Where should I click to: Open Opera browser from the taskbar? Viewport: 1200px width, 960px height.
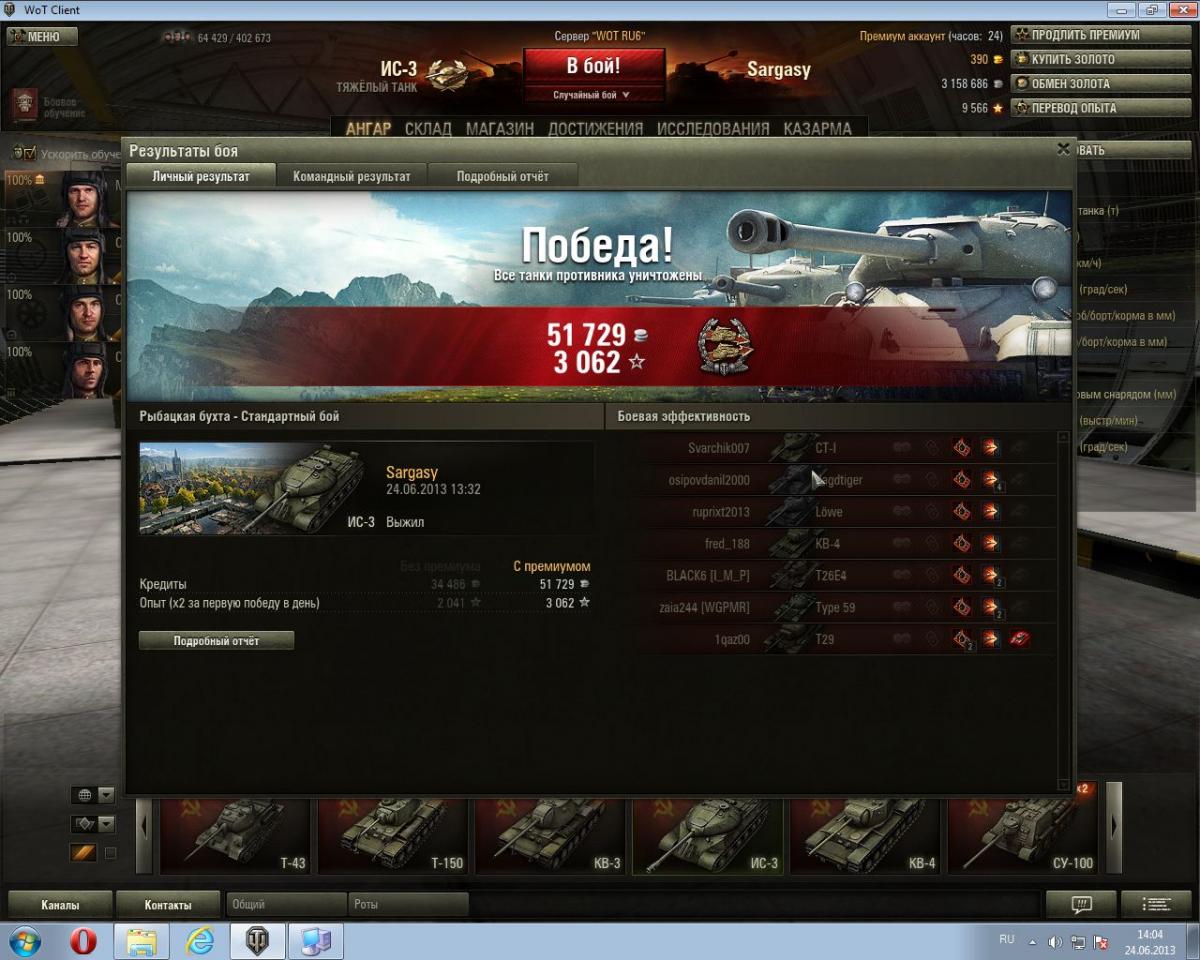(83, 941)
